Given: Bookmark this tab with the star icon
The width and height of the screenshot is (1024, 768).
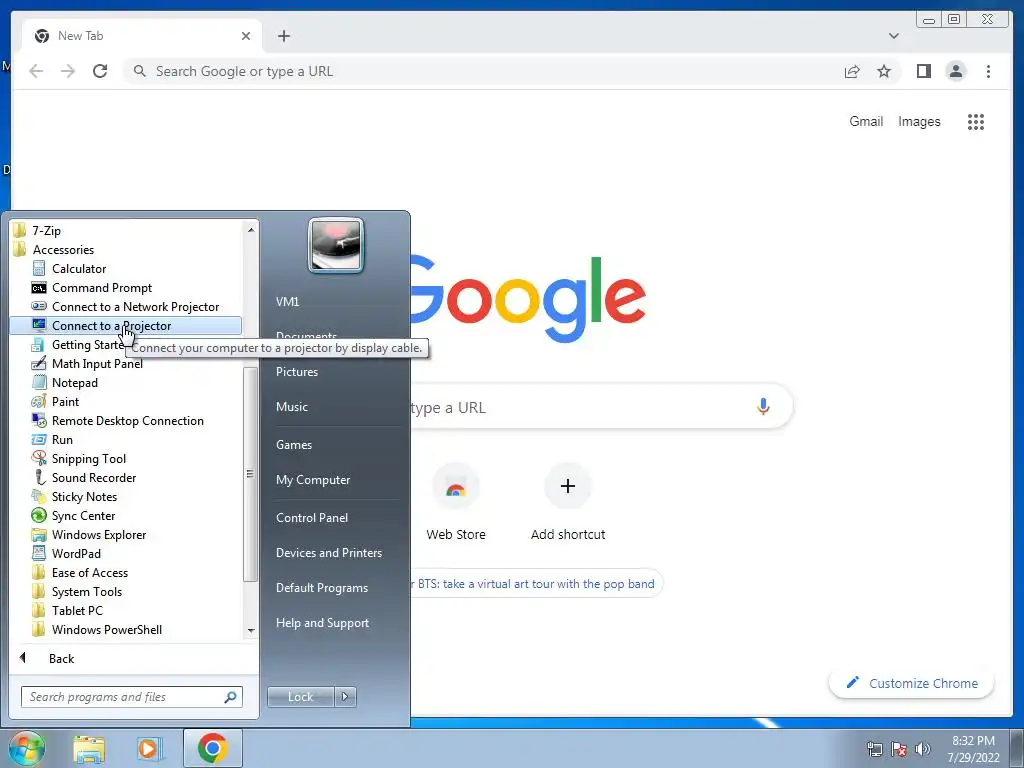Looking at the screenshot, I should 884,71.
